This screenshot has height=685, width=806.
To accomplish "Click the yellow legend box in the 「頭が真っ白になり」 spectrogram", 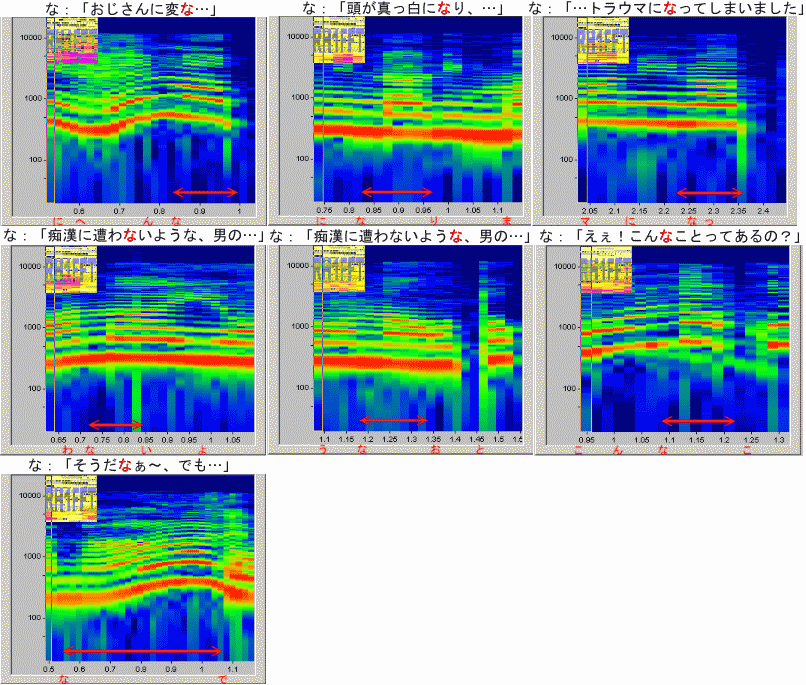I will point(338,43).
